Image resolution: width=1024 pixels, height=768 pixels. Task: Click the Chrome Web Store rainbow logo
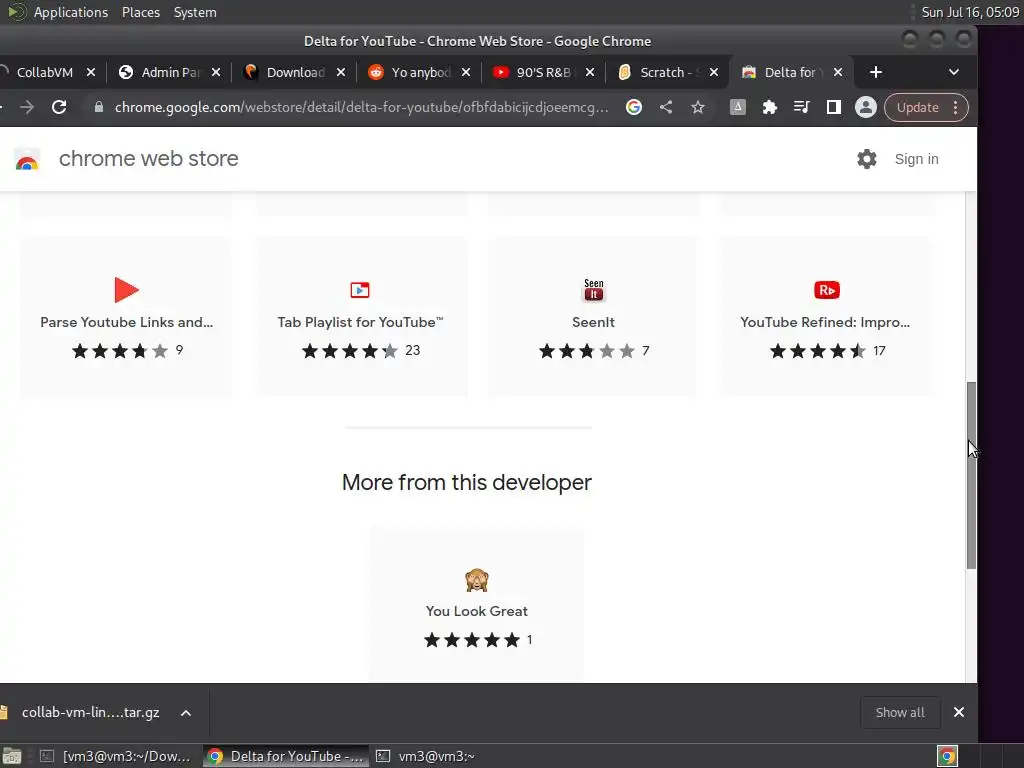(x=27, y=159)
